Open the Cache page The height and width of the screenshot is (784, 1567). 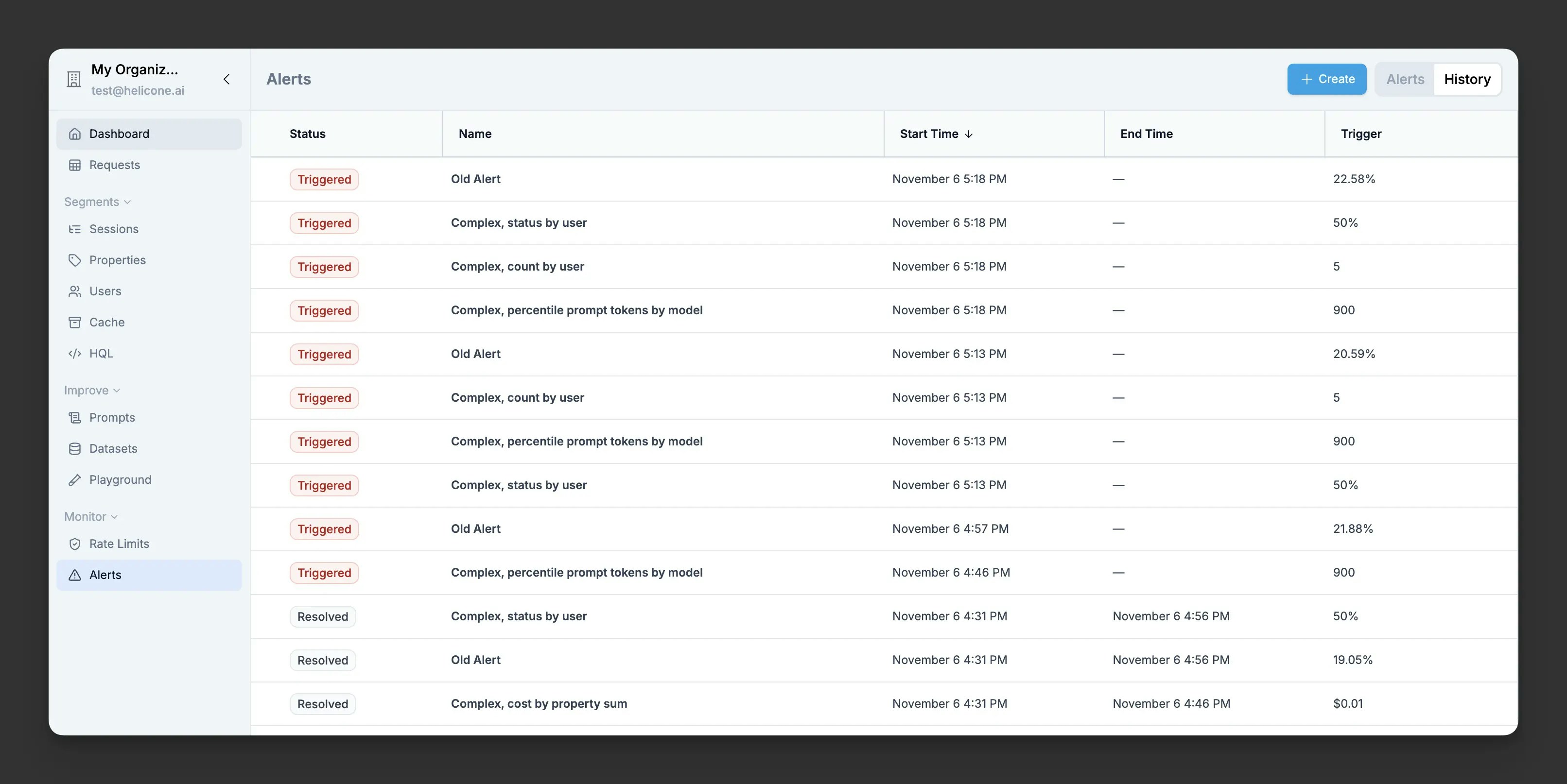click(106, 322)
